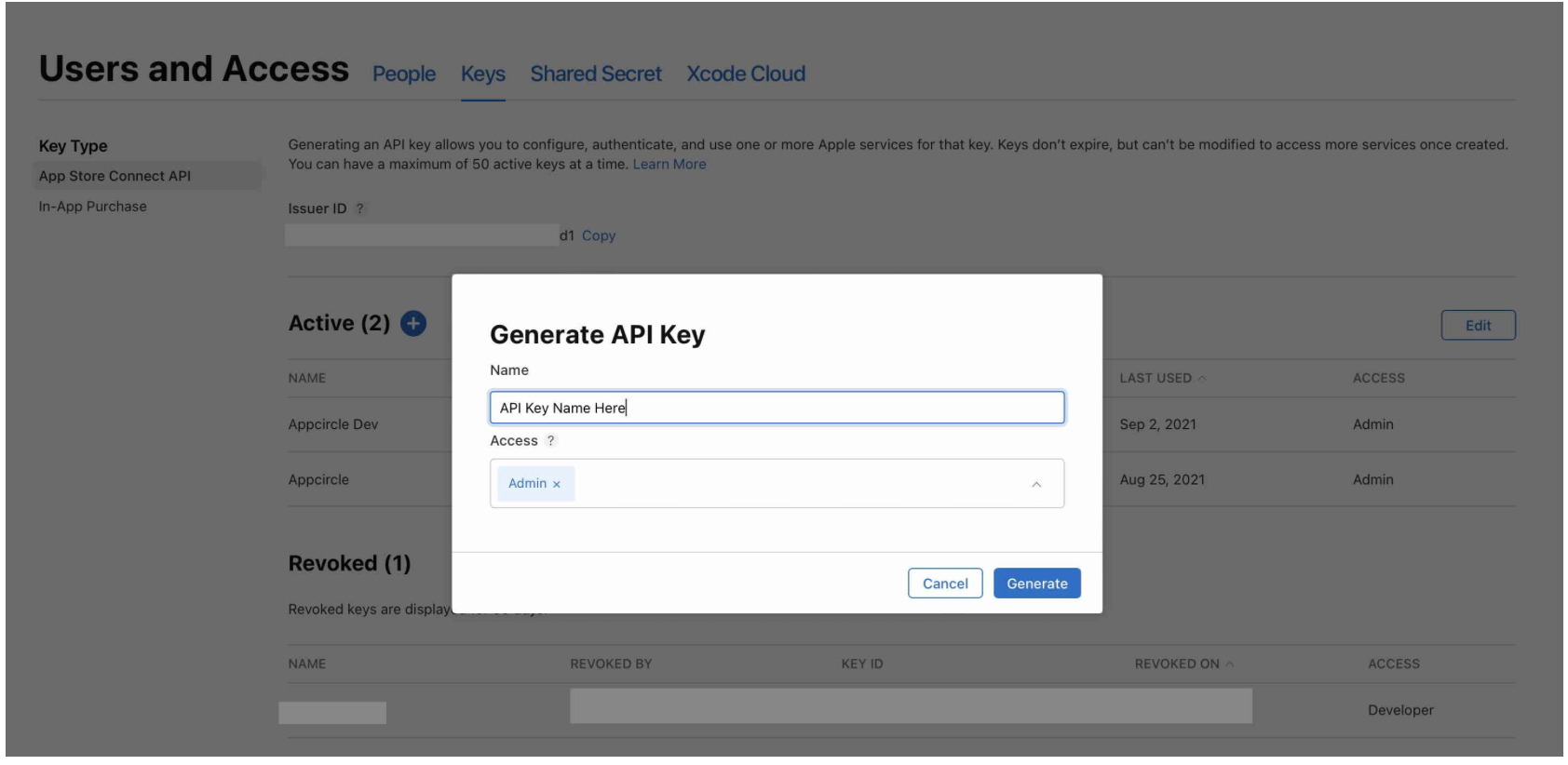Screen dimensions: 1568x765
Task: Remove the Admin tag via its x icon
Action: coord(557,484)
